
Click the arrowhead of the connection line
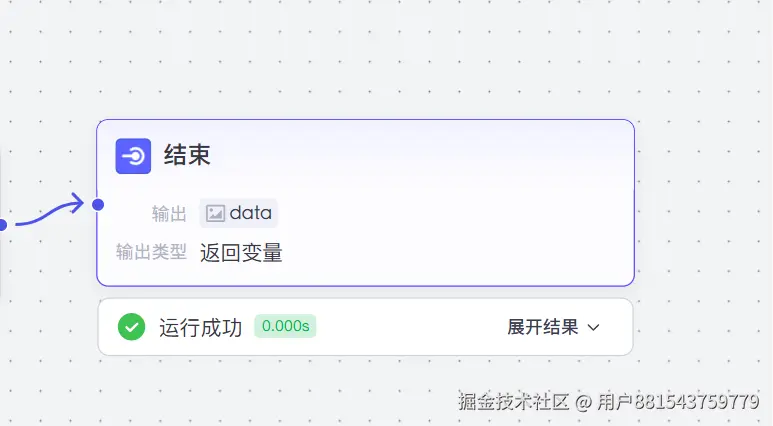point(76,204)
